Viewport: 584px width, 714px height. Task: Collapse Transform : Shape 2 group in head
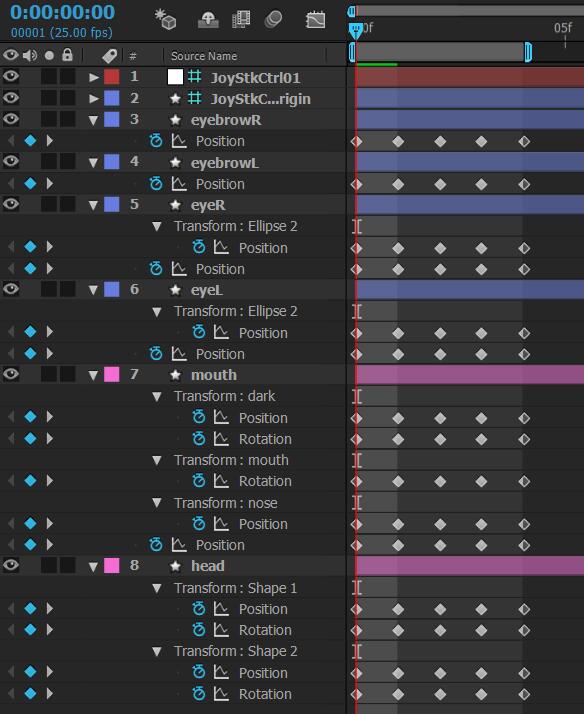coord(157,652)
